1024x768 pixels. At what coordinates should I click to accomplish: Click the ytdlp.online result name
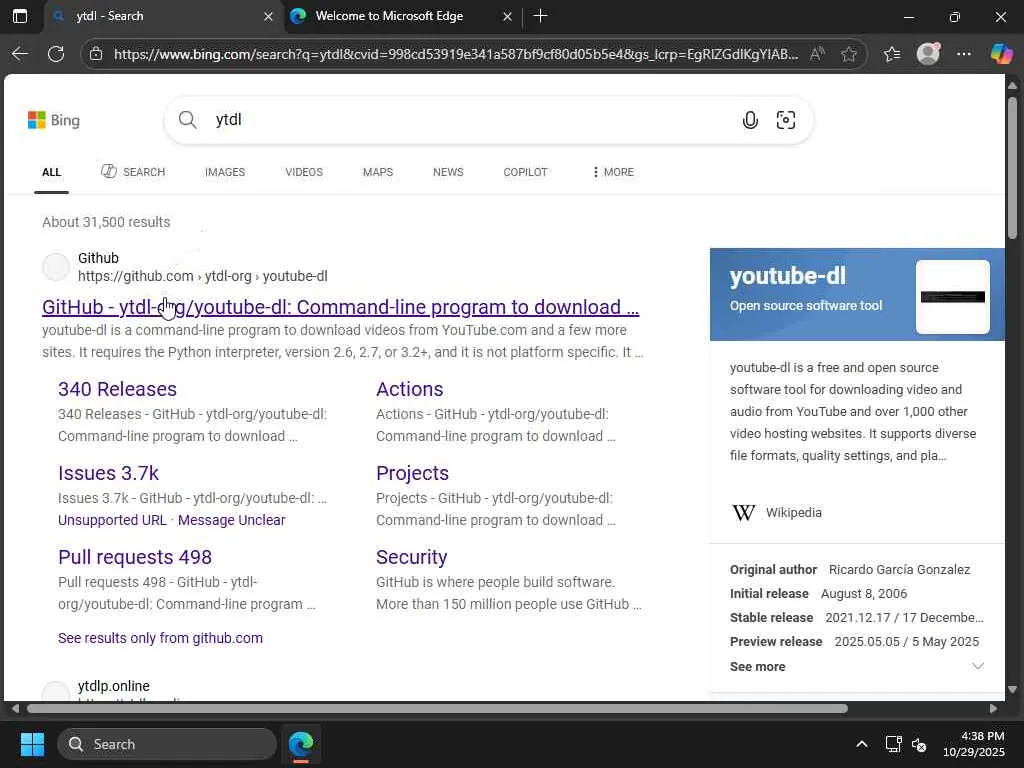[x=114, y=686]
